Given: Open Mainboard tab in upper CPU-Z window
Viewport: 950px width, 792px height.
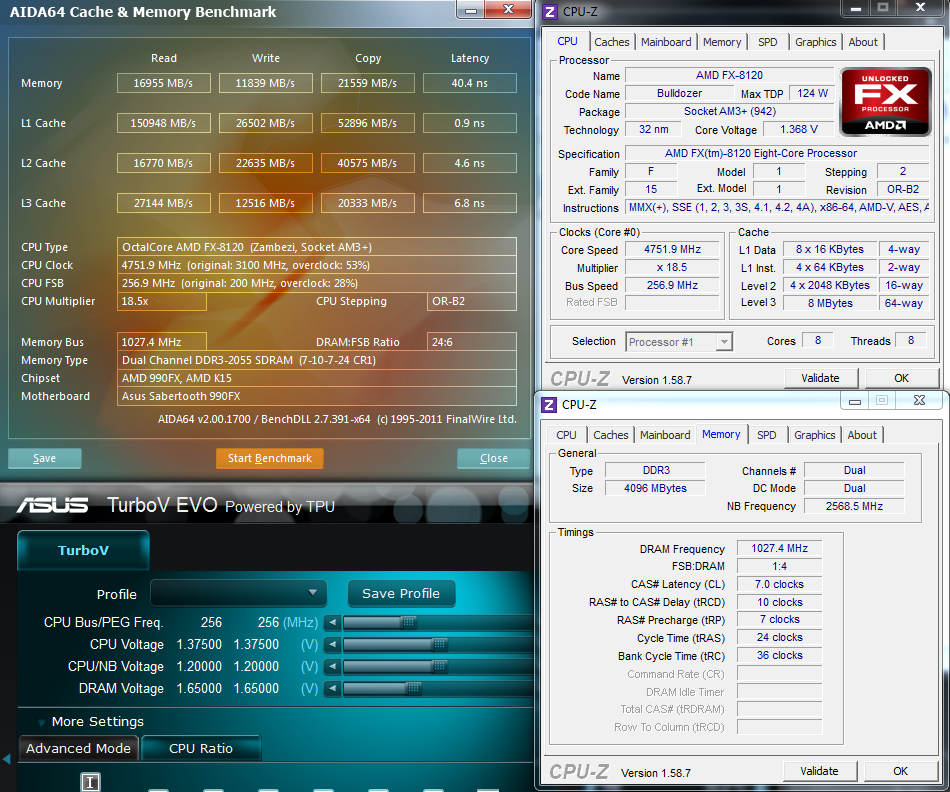Looking at the screenshot, I should (666, 42).
